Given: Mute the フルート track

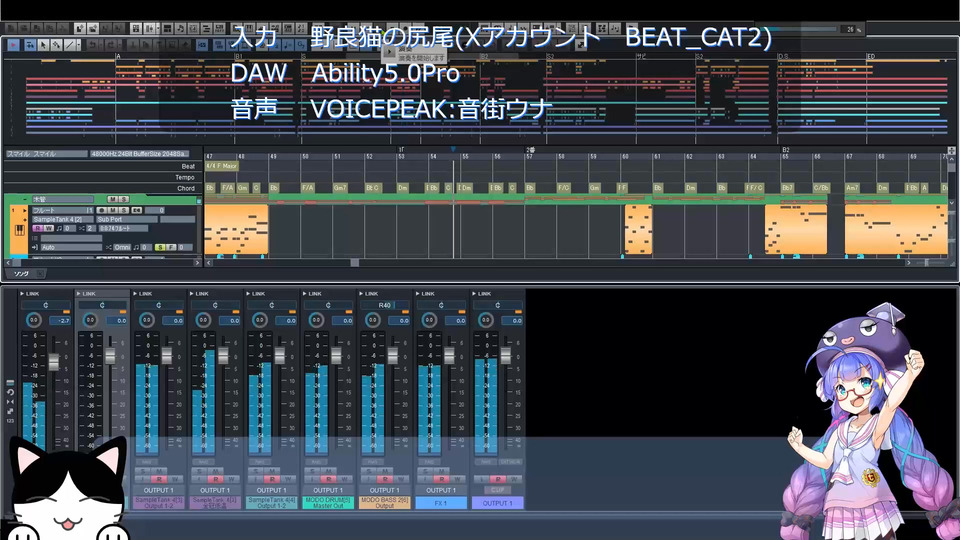Looking at the screenshot, I should [x=112, y=210].
